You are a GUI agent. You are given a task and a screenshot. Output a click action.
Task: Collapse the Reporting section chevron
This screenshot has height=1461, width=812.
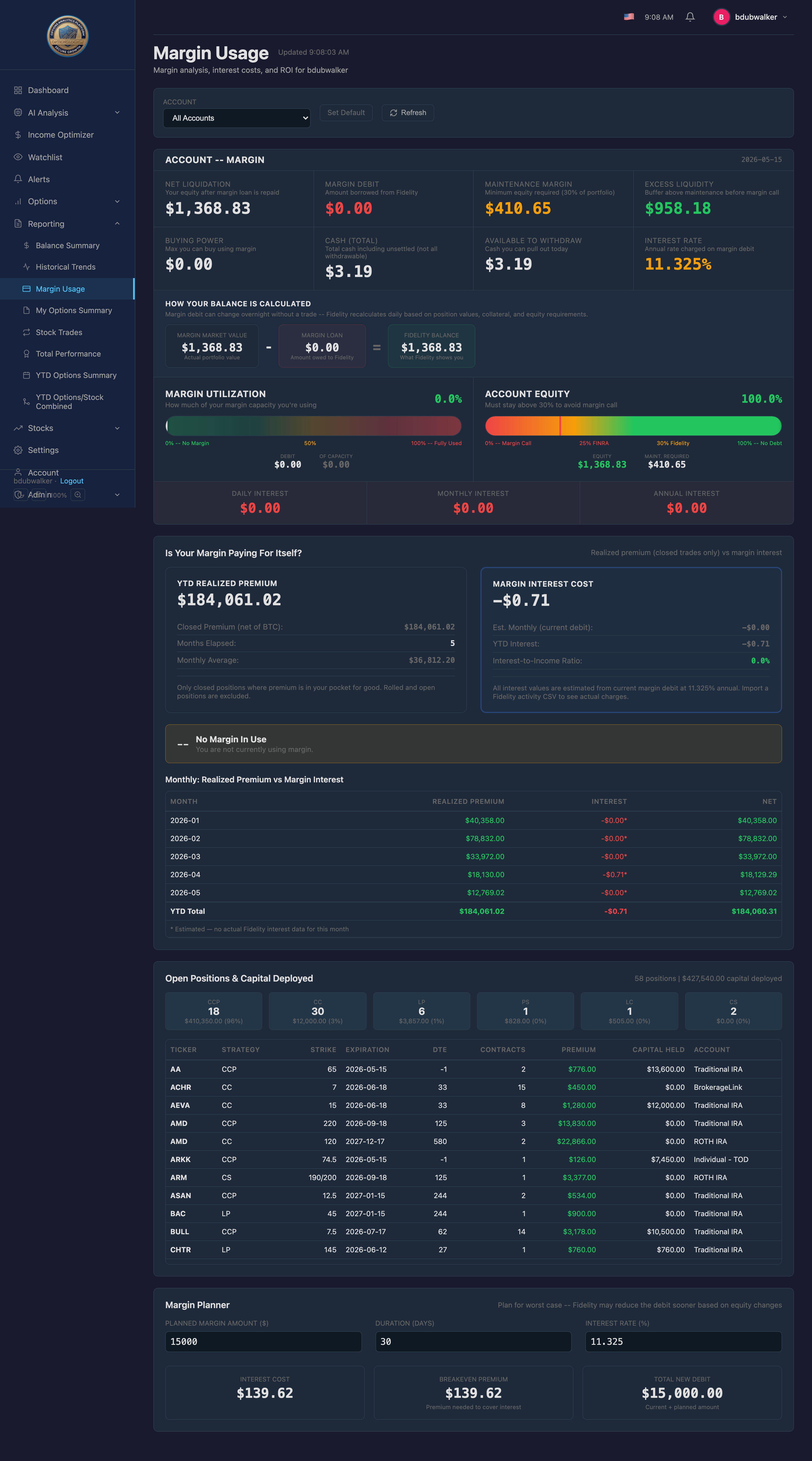117,223
